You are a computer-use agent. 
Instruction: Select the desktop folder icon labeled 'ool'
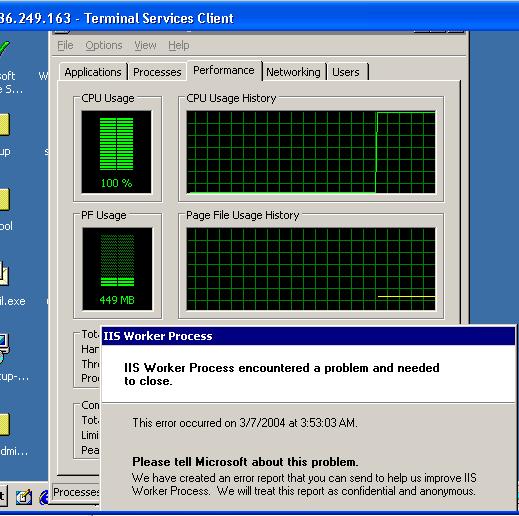5,200
